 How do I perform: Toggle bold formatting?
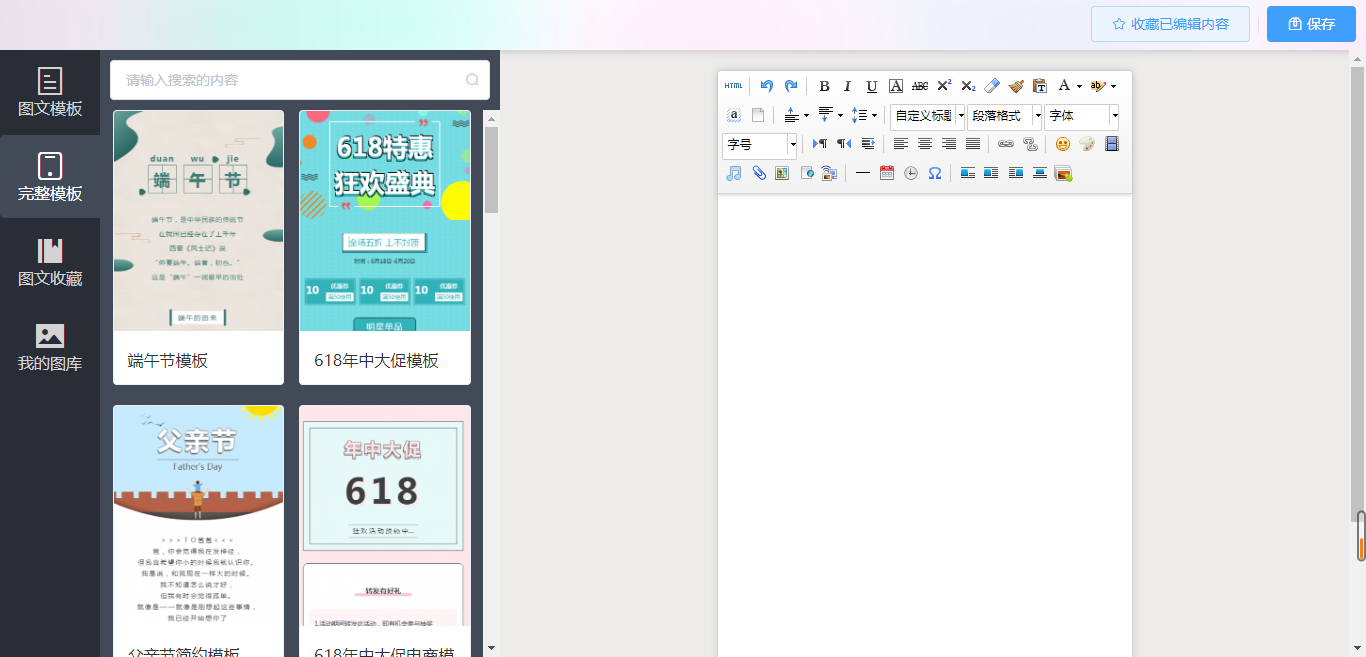[x=824, y=86]
